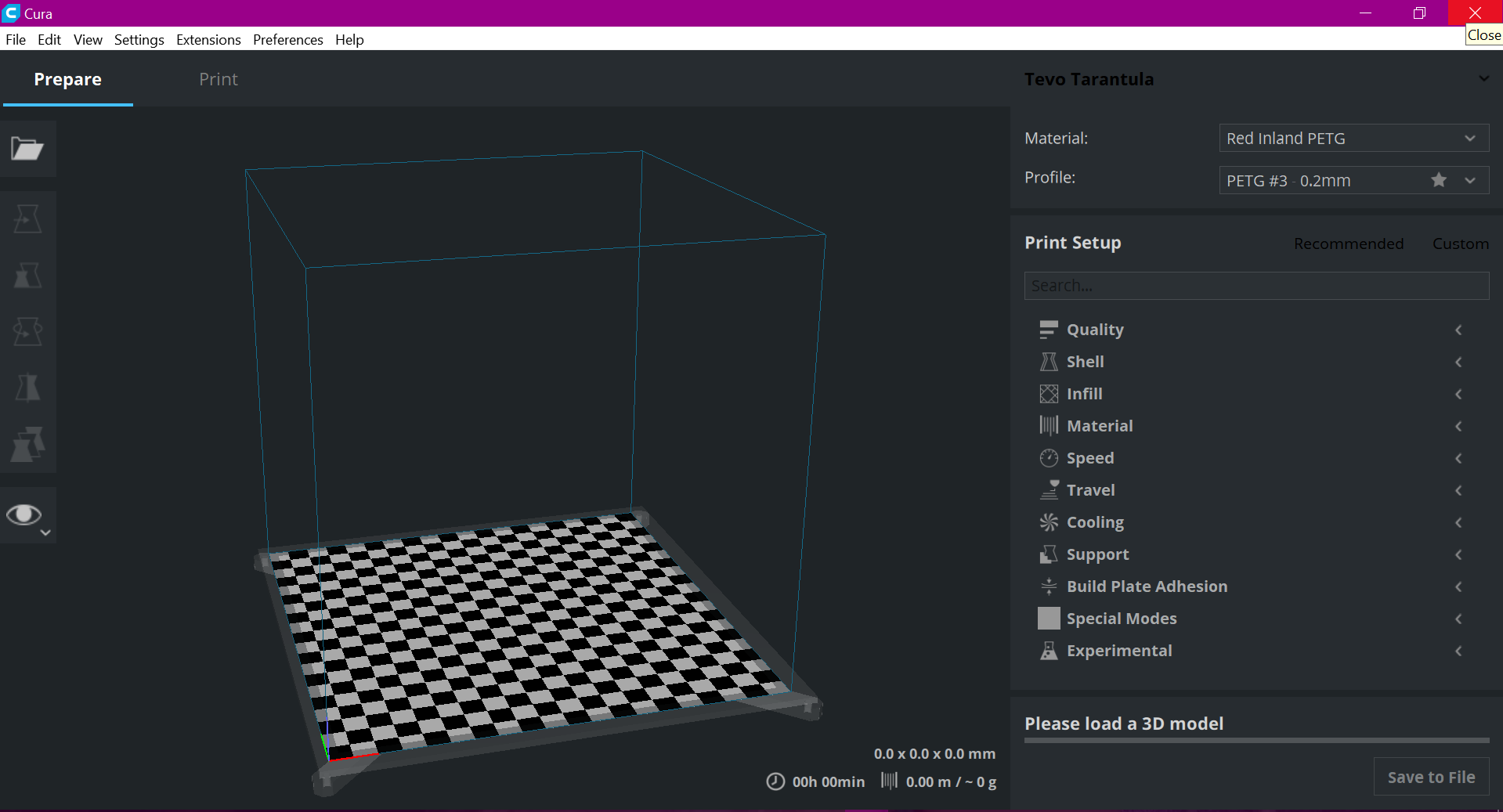Select the Mirror tool in sidebar
This screenshot has height=812, width=1503.
(x=27, y=388)
